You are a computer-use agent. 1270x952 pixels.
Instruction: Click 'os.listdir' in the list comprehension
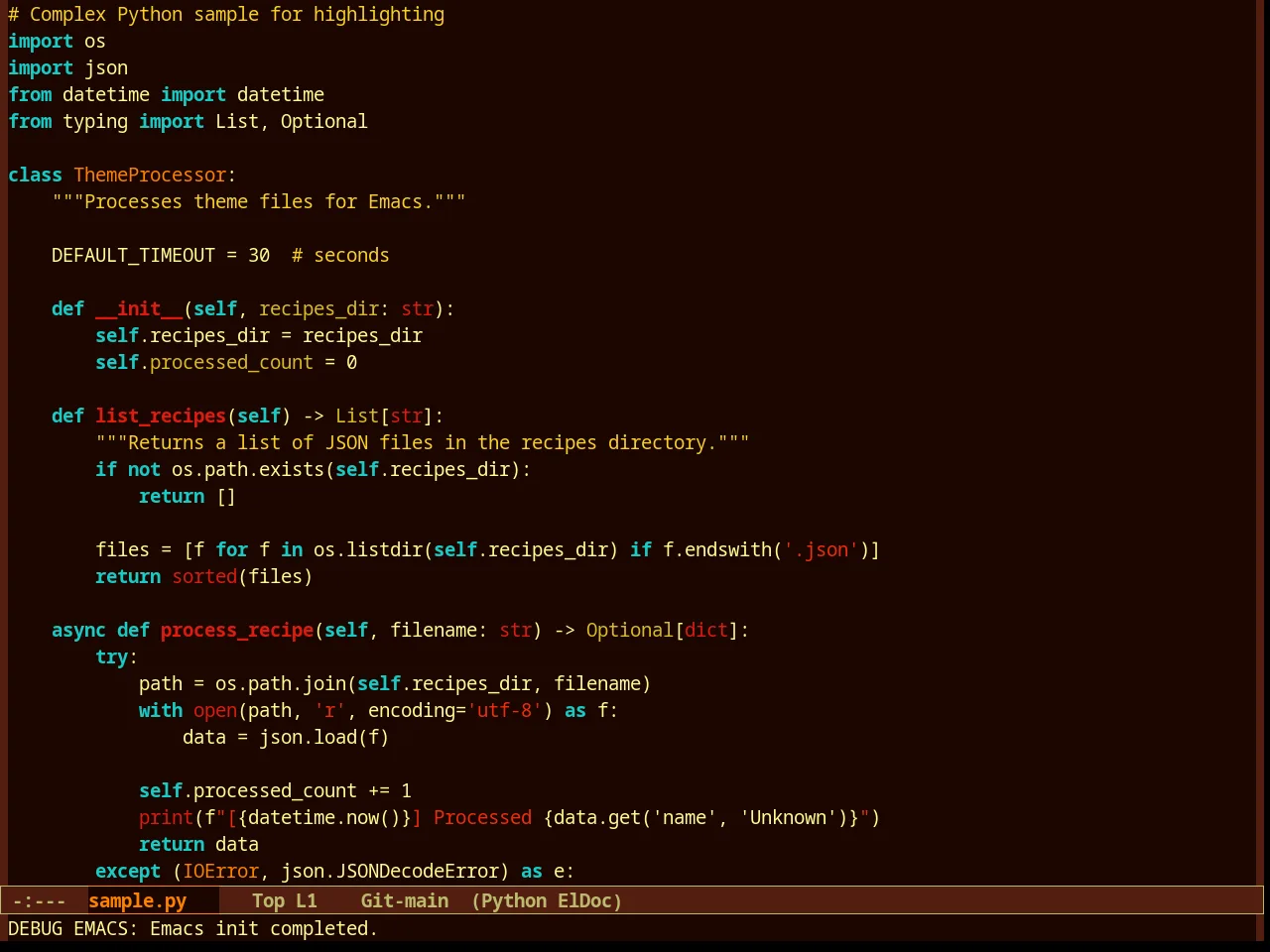(368, 549)
